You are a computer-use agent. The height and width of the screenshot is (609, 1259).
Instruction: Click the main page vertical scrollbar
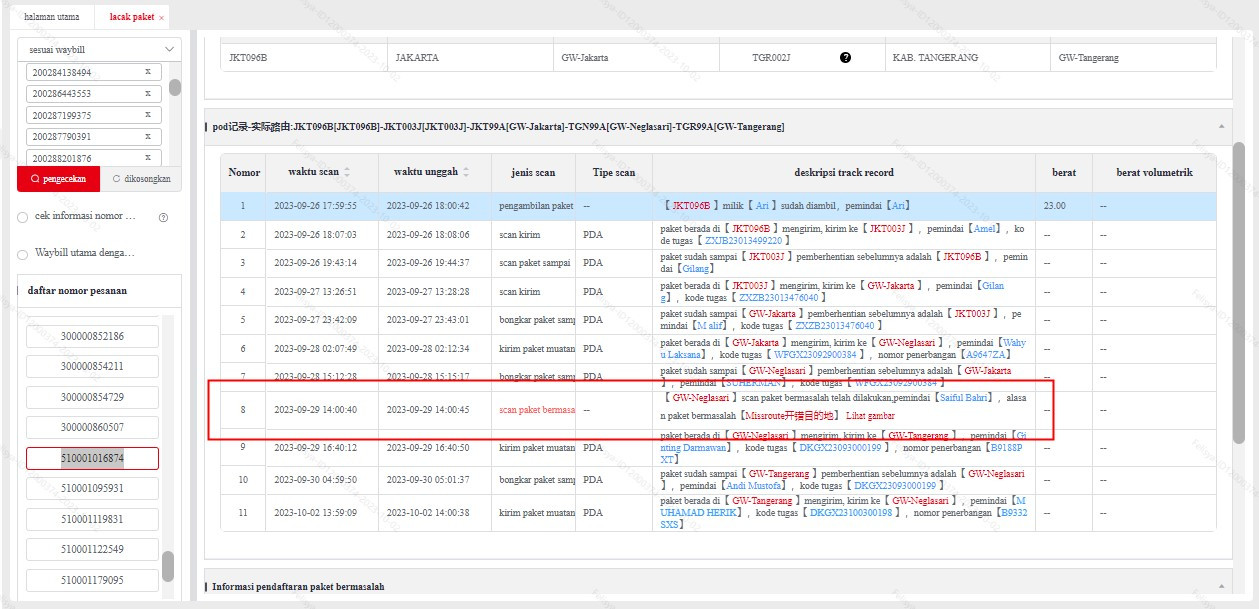pyautogui.click(x=1239, y=292)
